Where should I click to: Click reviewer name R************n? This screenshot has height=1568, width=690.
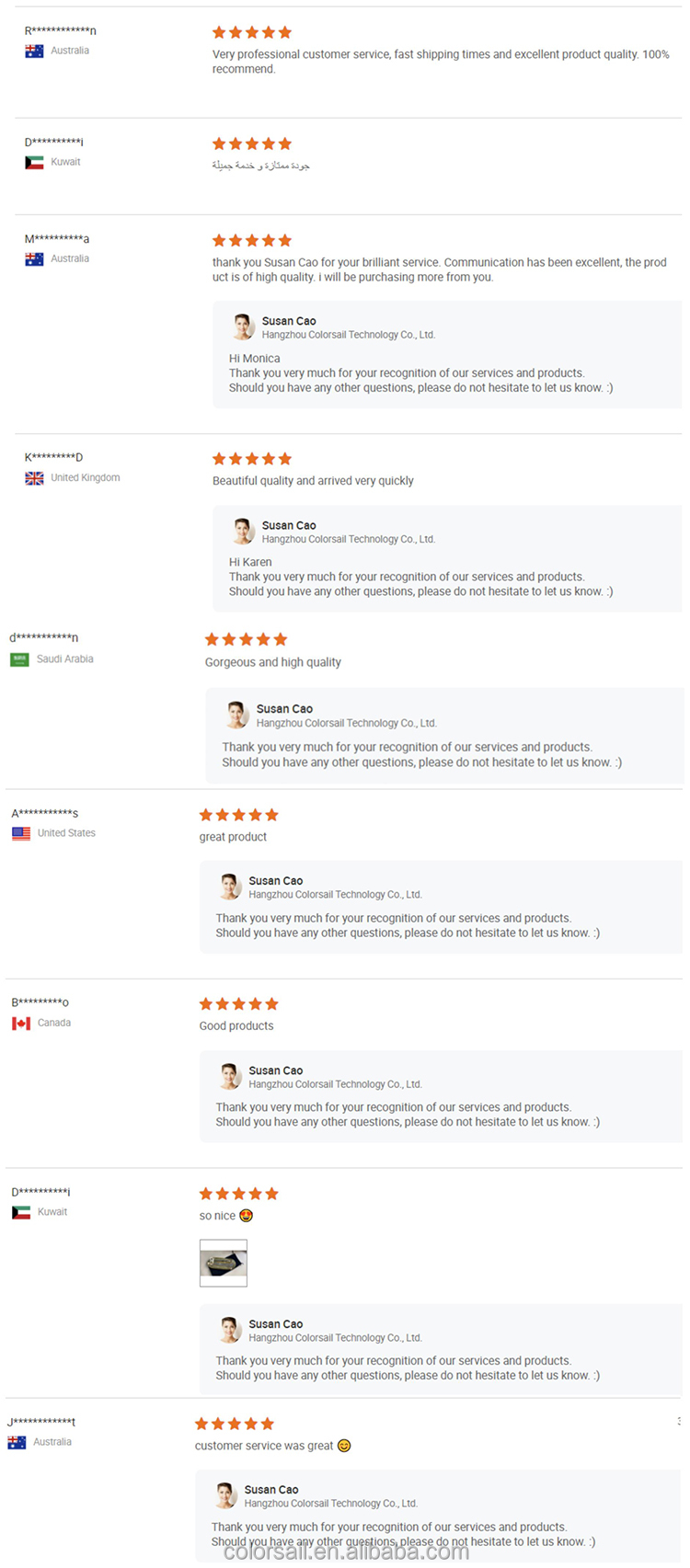click(x=60, y=31)
